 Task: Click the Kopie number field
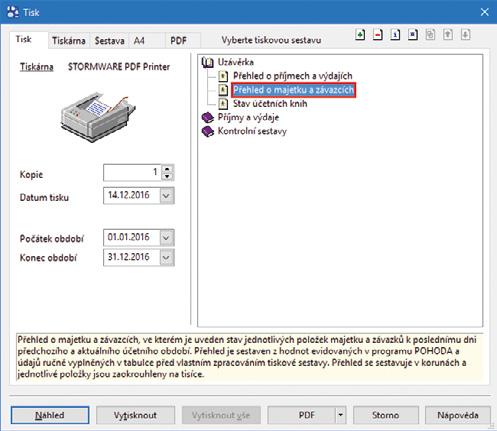133,172
